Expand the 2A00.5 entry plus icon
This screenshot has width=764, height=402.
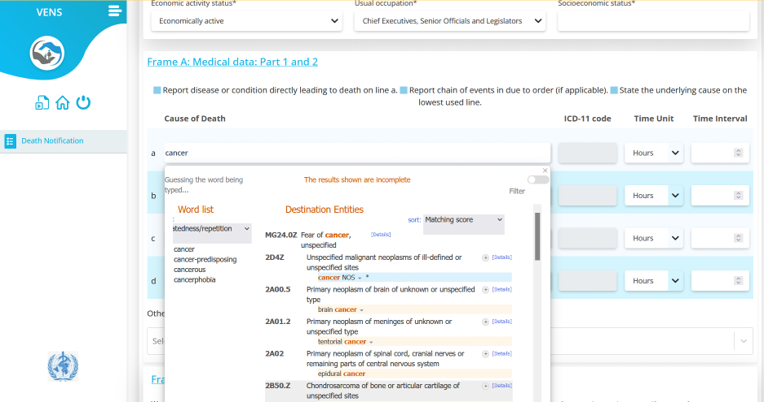pyautogui.click(x=485, y=290)
